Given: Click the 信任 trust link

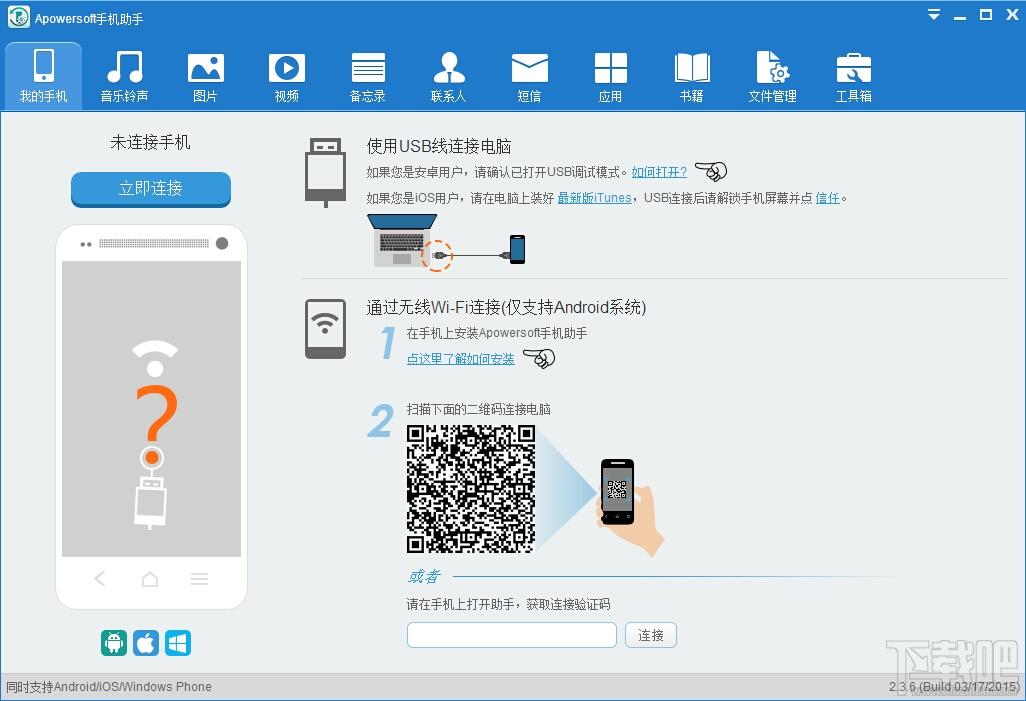Looking at the screenshot, I should 827,198.
